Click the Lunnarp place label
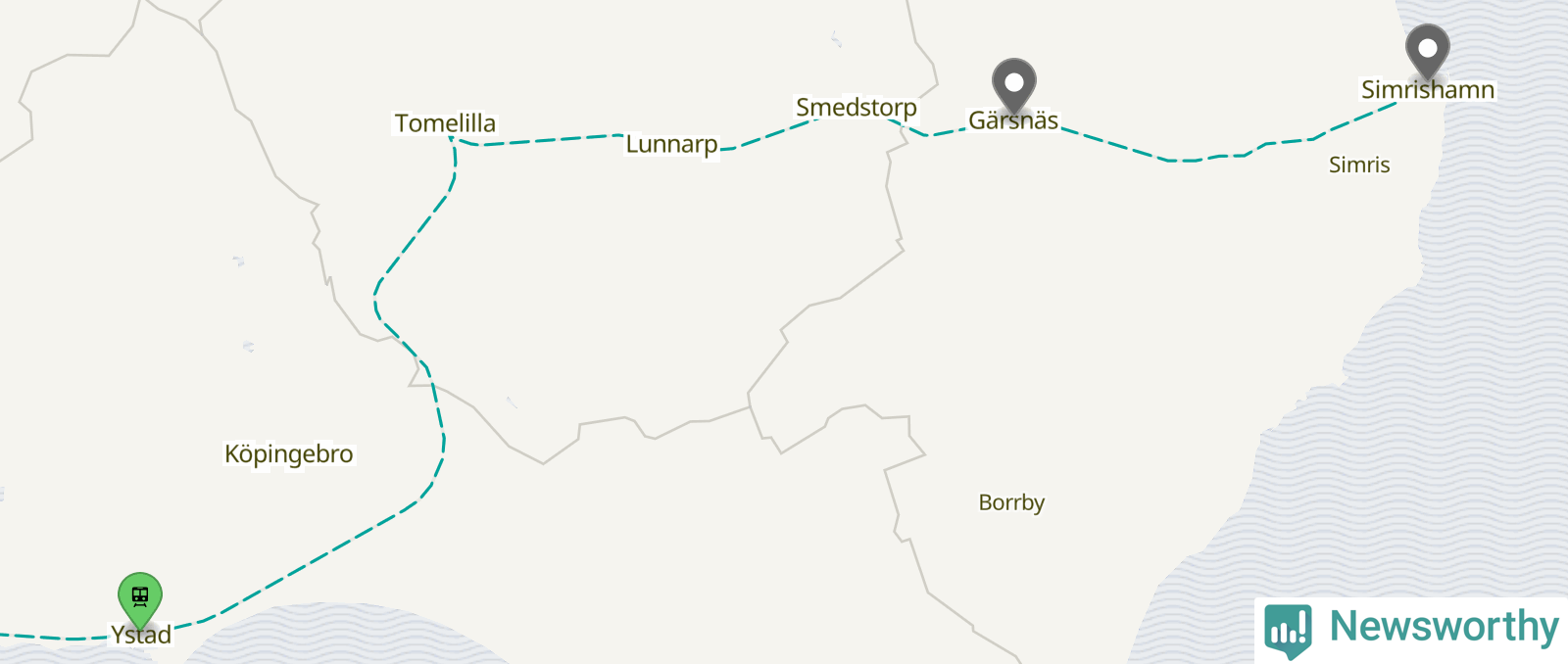The height and width of the screenshot is (664, 1568). (672, 145)
